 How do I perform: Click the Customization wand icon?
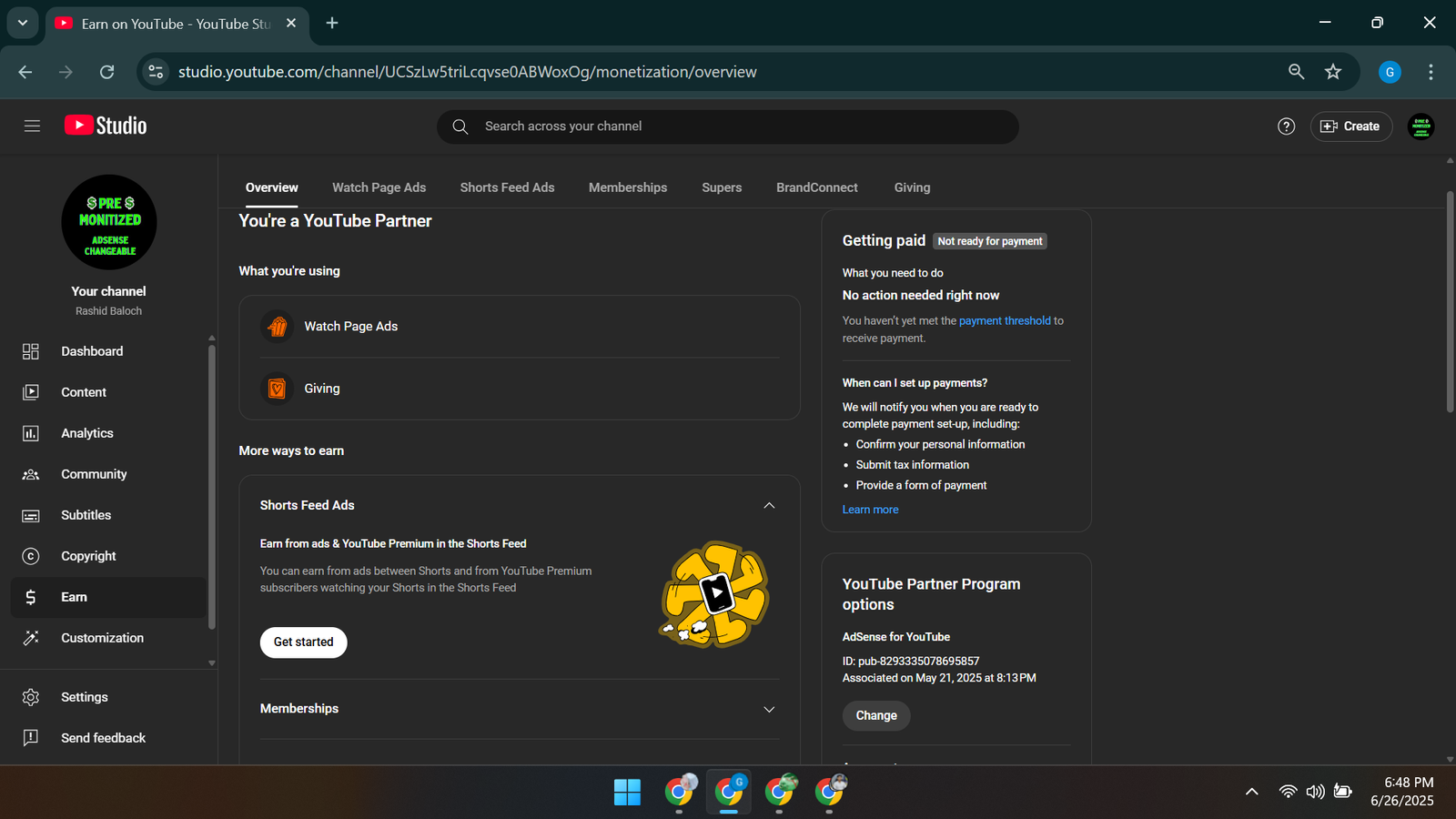31,638
